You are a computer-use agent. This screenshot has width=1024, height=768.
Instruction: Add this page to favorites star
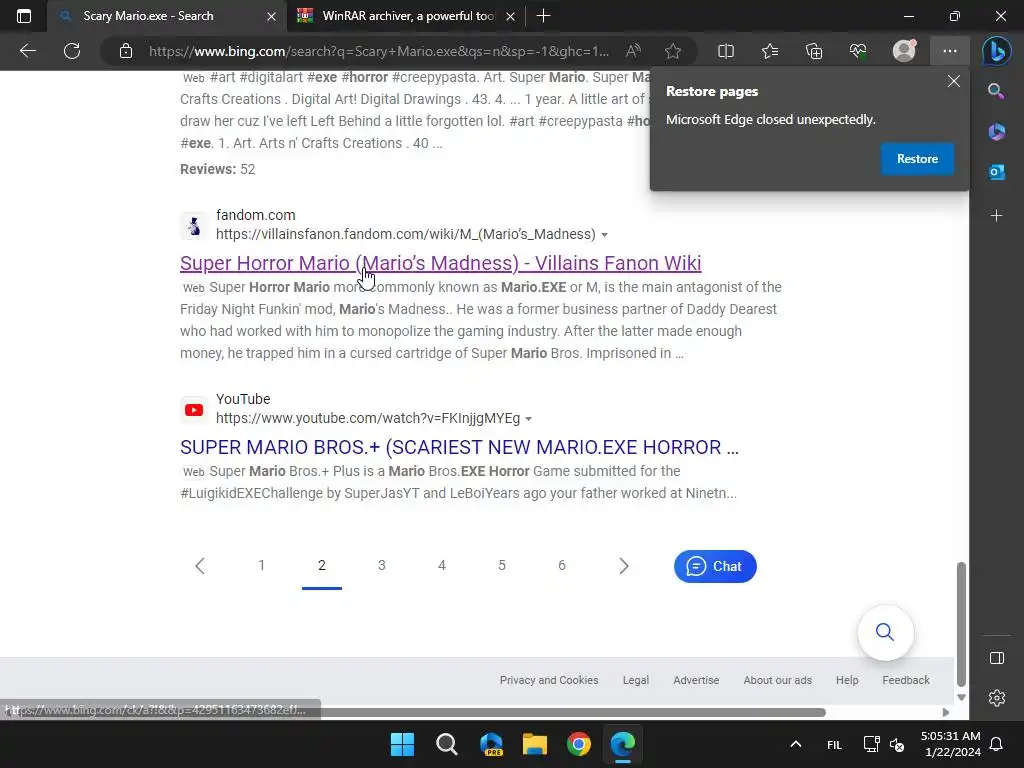(x=673, y=51)
